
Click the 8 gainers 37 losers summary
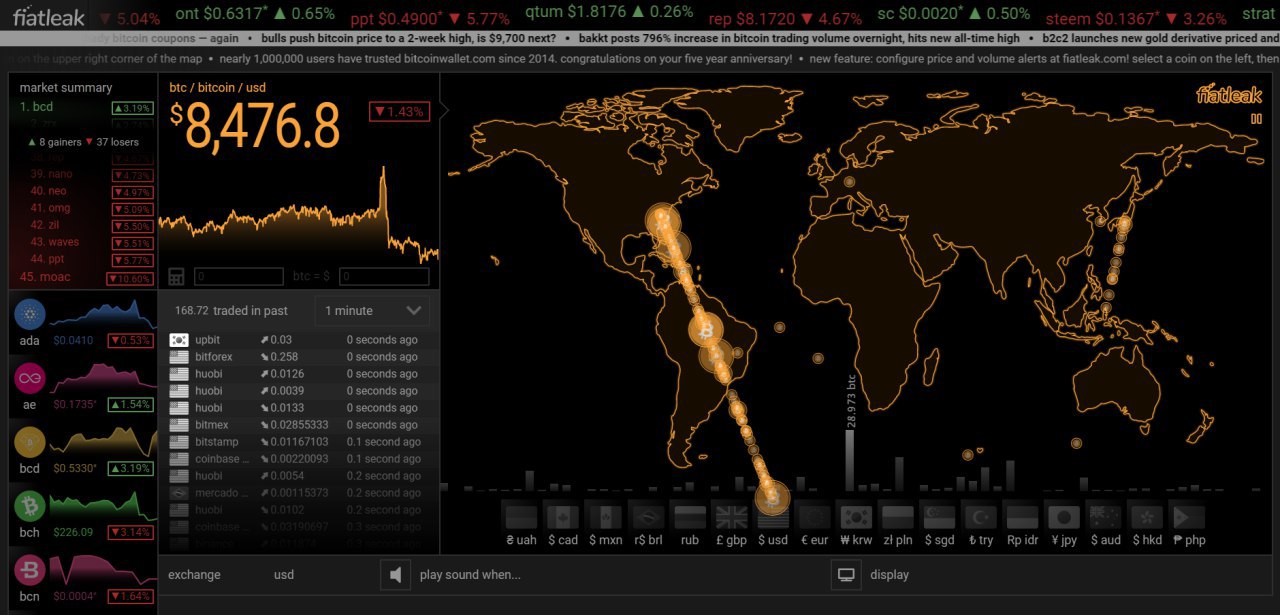click(83, 142)
